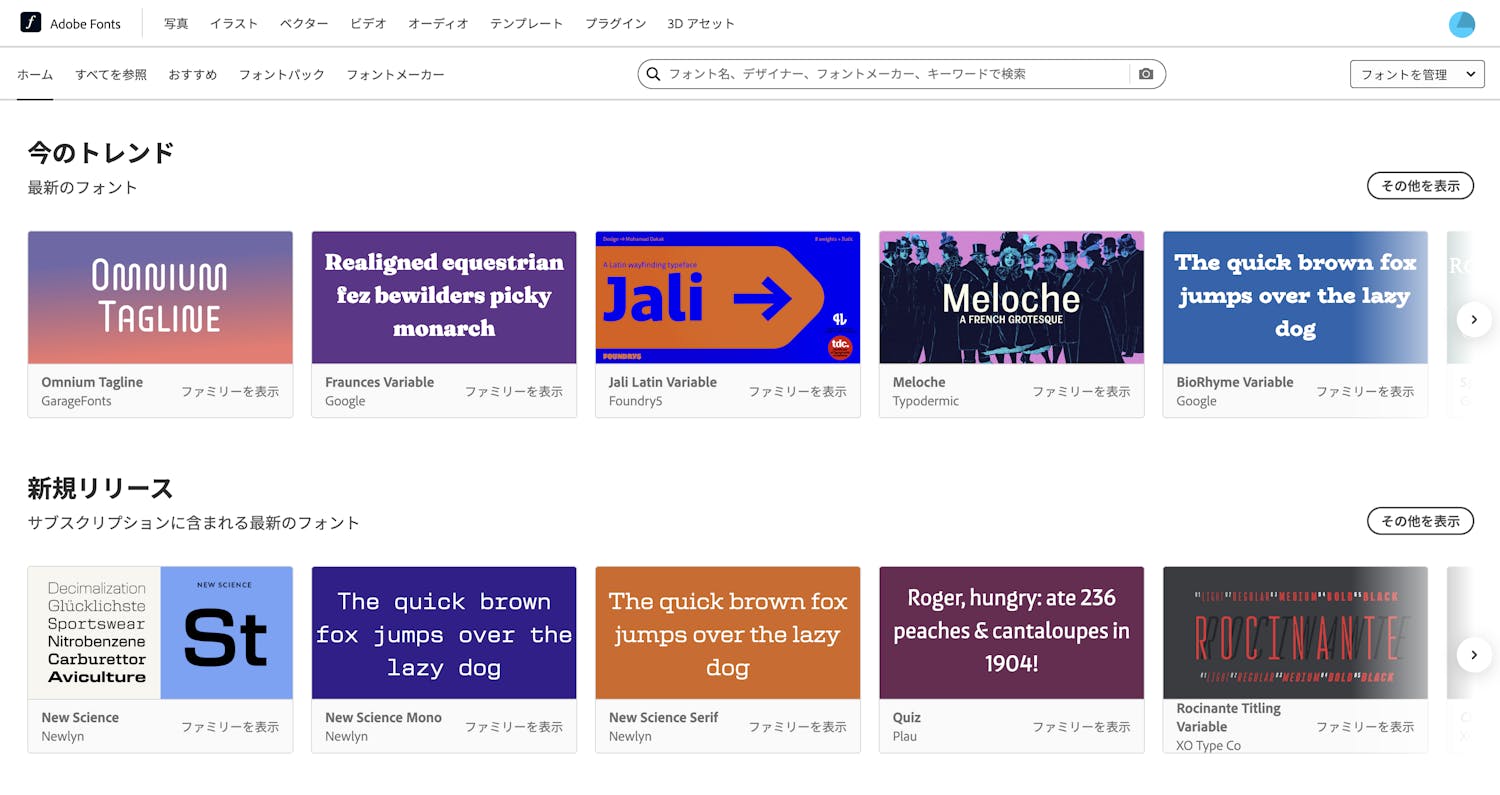This screenshot has width=1500, height=795.
Task: Show family for New Science Mono
Action: [x=514, y=727]
